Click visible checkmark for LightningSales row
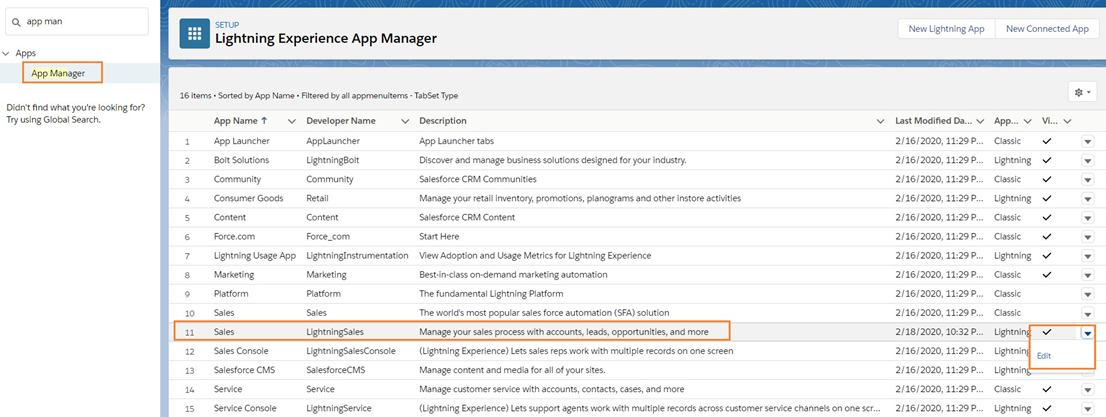This screenshot has height=417, width=1106. click(1047, 332)
